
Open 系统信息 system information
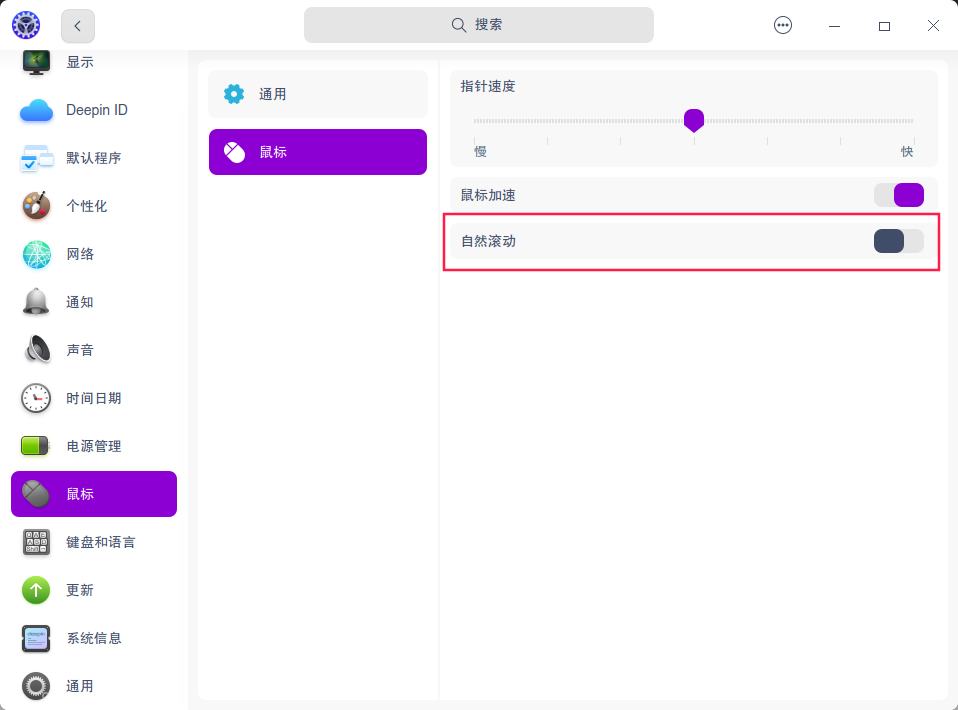click(93, 638)
